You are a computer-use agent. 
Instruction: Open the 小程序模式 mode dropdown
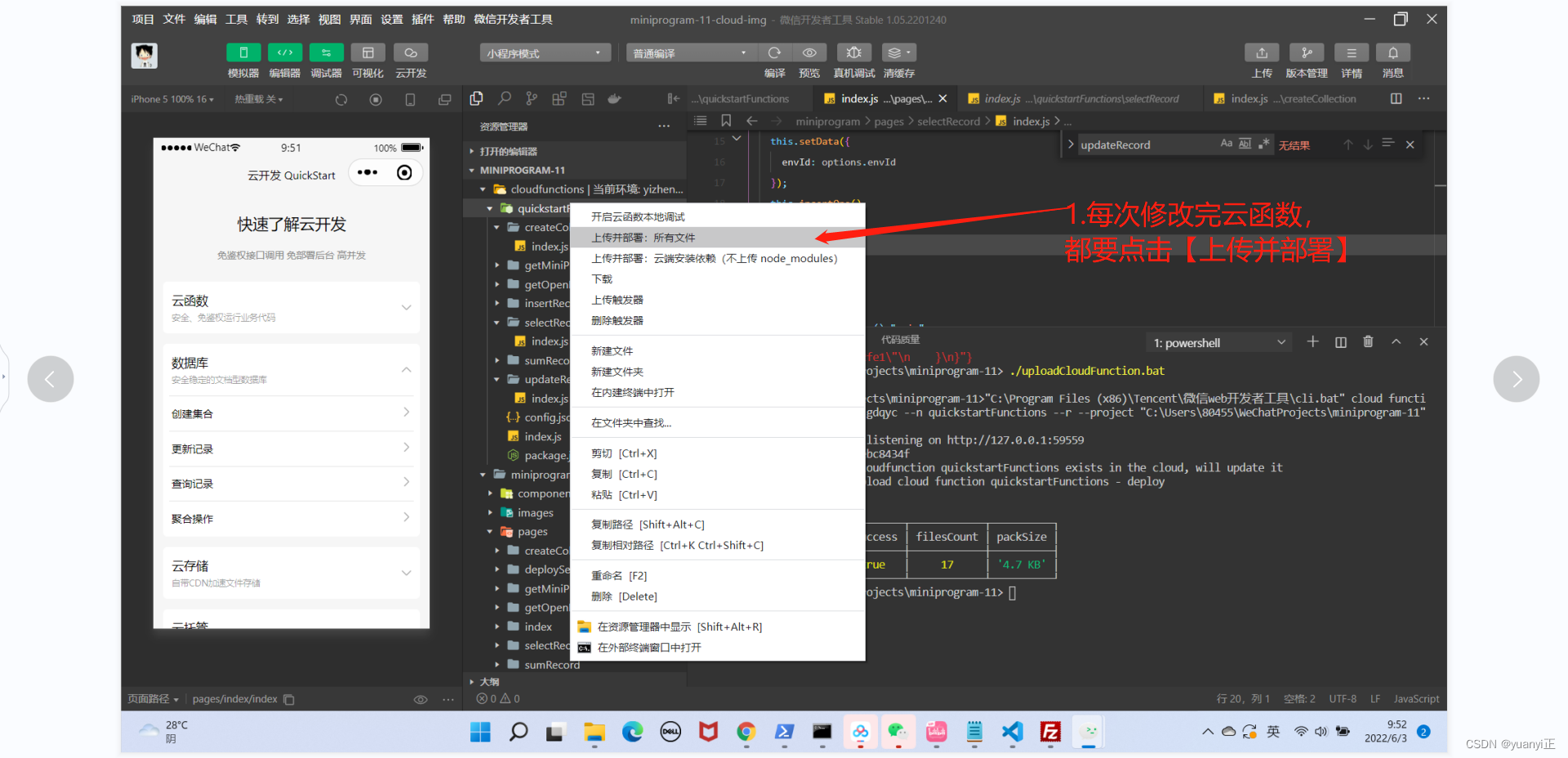click(545, 53)
